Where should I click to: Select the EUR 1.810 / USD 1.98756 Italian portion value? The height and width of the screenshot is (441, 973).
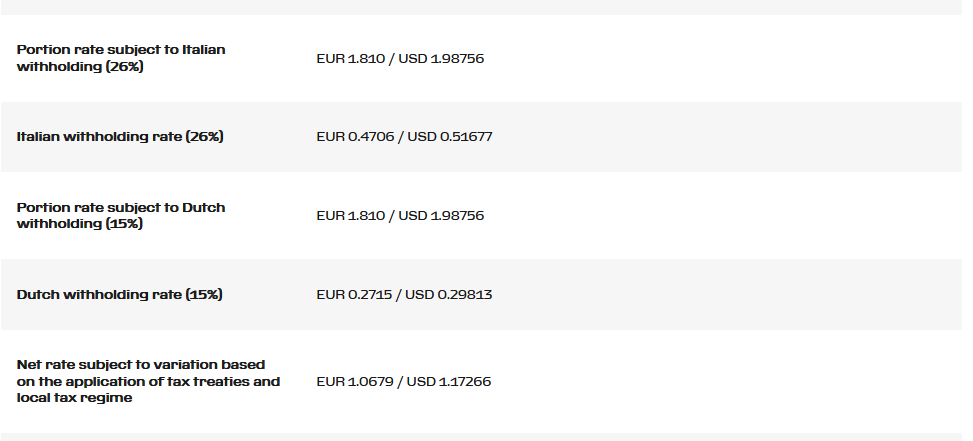click(x=400, y=58)
